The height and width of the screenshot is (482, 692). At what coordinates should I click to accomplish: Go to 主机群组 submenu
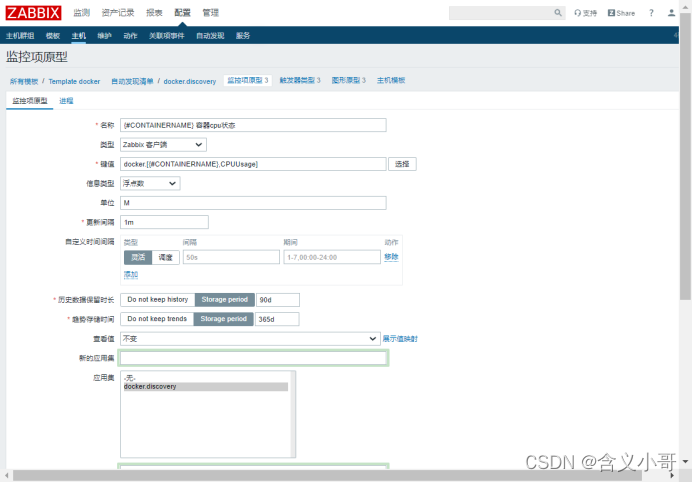(20, 36)
